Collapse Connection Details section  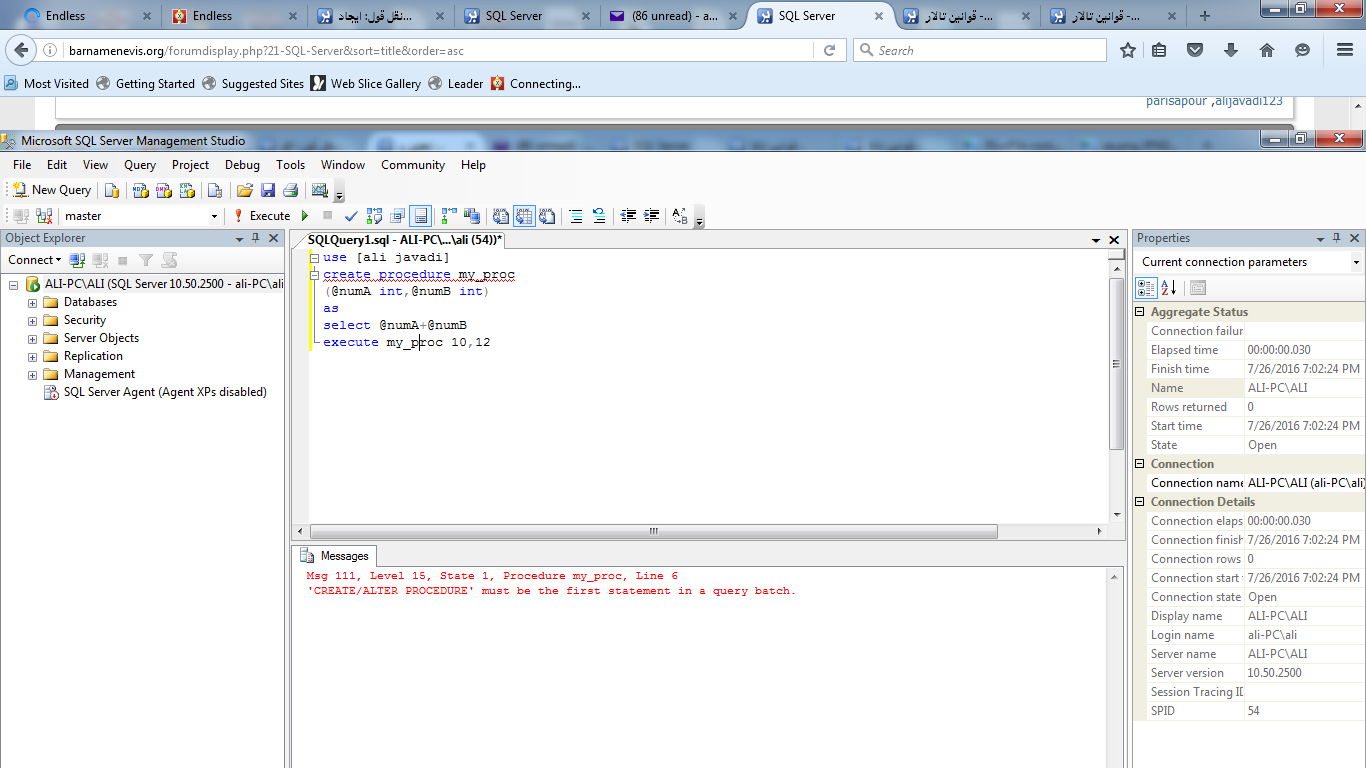pyautogui.click(x=1140, y=502)
